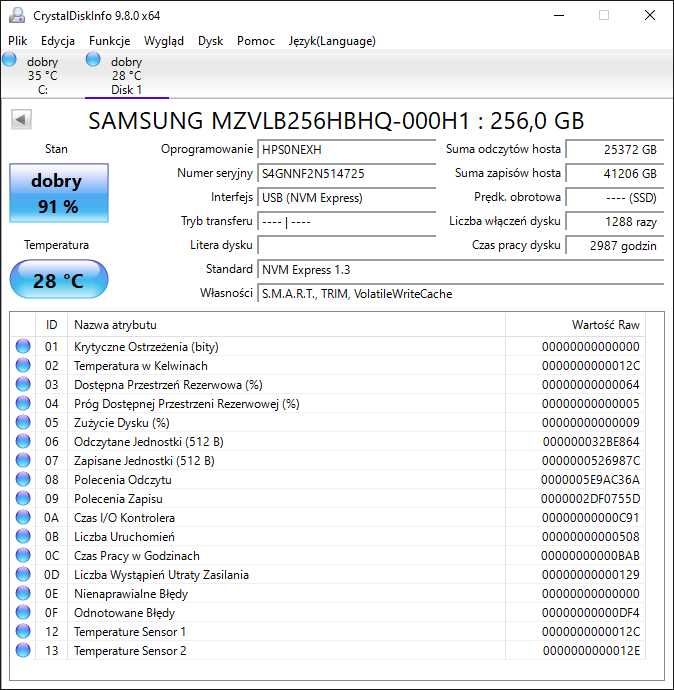Viewport: 674px width, 690px height.
Task: Click the 25372 GB host reads value
Action: 614,150
